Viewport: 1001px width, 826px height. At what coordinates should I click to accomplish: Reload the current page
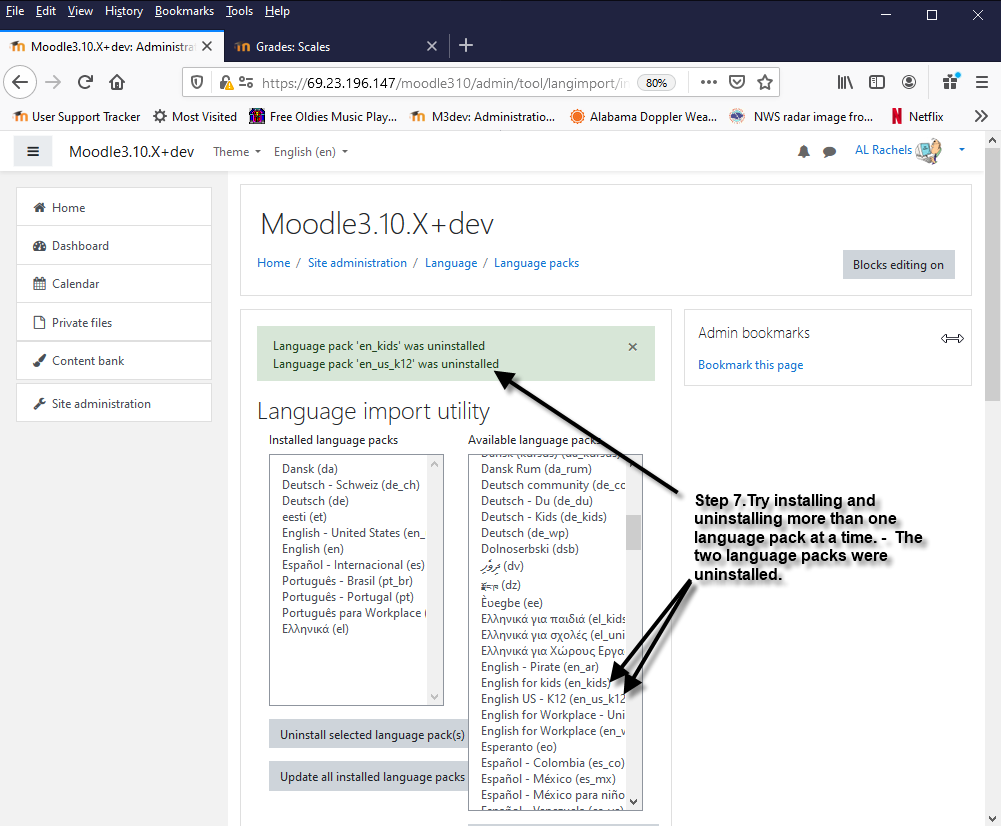(x=86, y=82)
